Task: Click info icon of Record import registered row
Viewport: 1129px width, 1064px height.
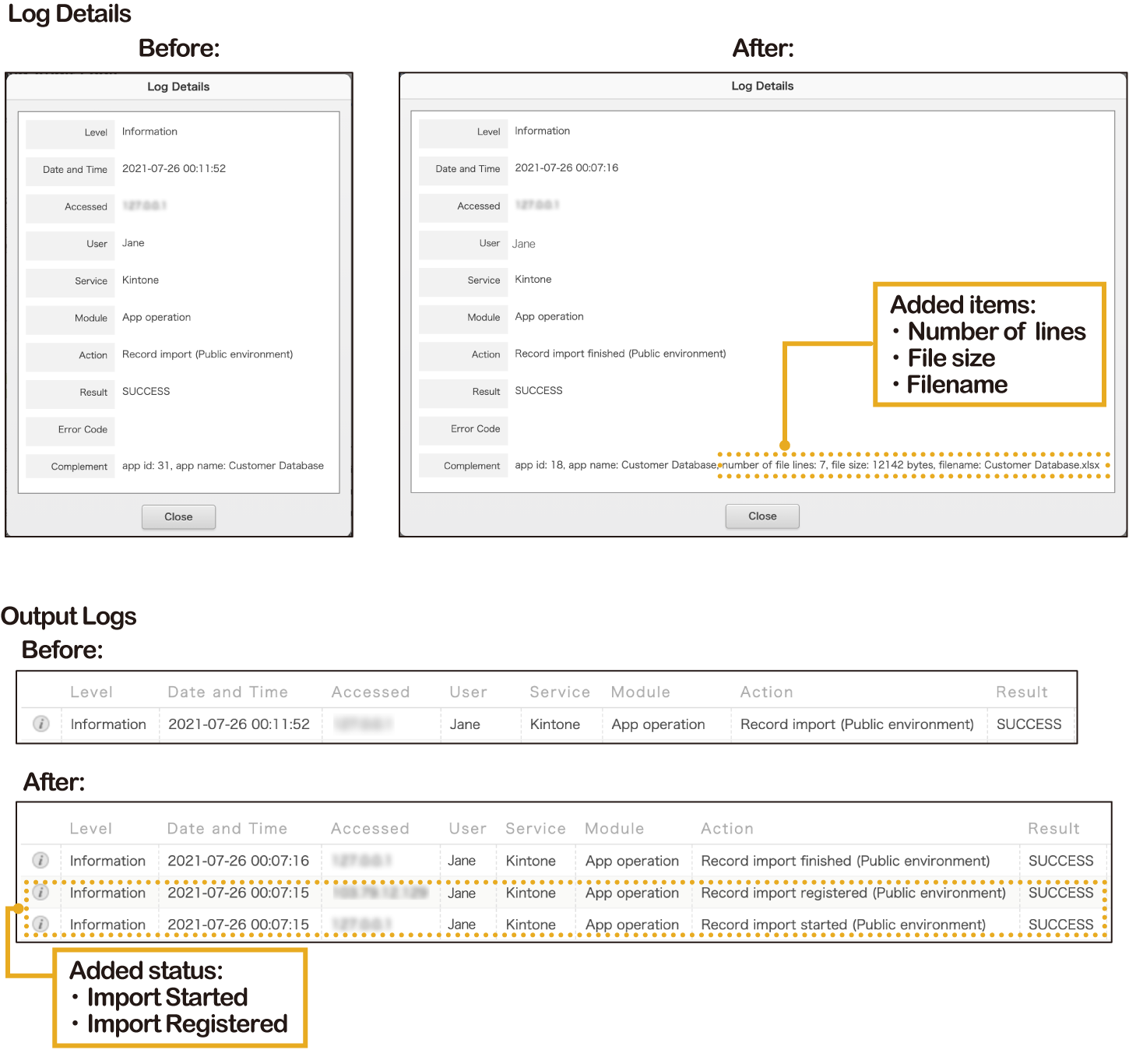Action: [40, 892]
